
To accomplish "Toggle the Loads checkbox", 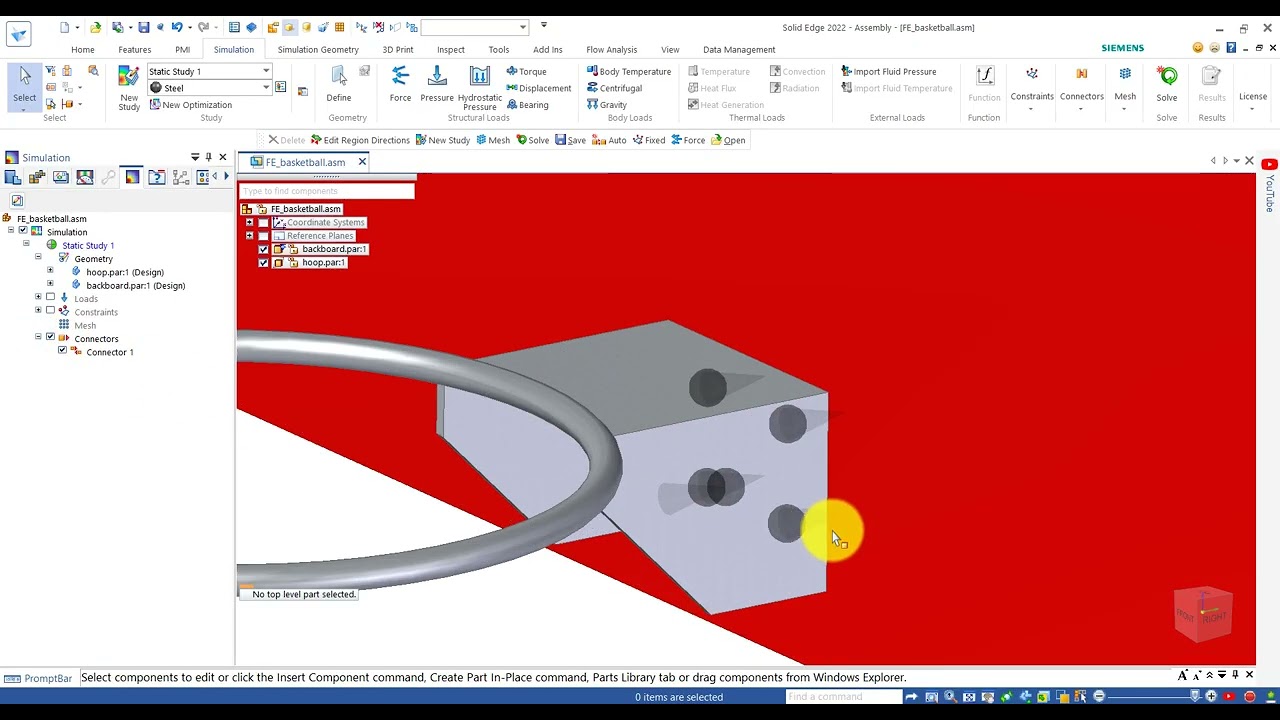I will [50, 297].
